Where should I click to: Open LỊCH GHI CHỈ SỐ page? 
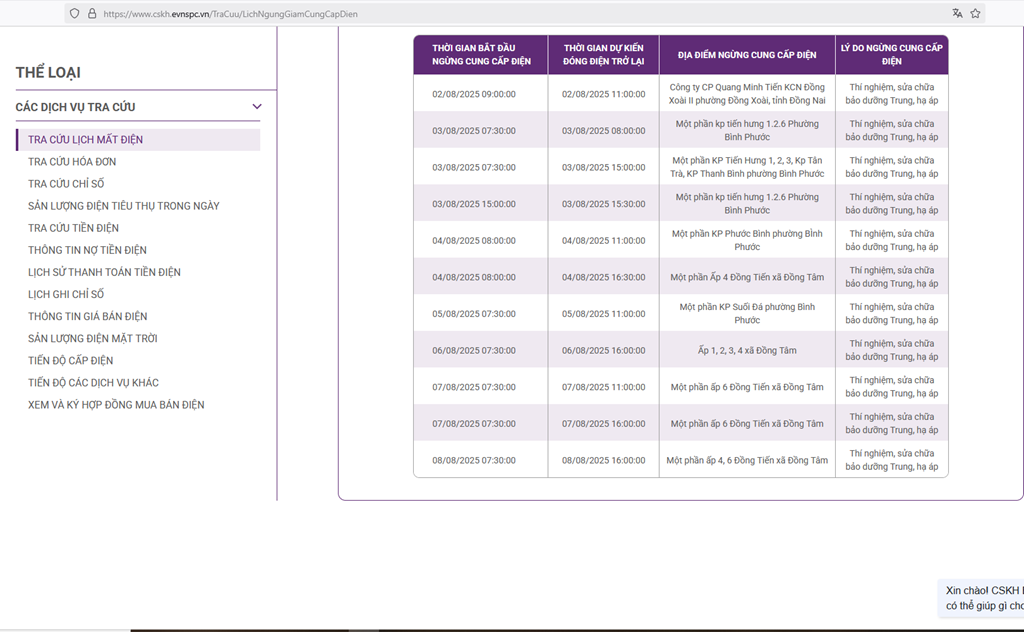(66, 294)
